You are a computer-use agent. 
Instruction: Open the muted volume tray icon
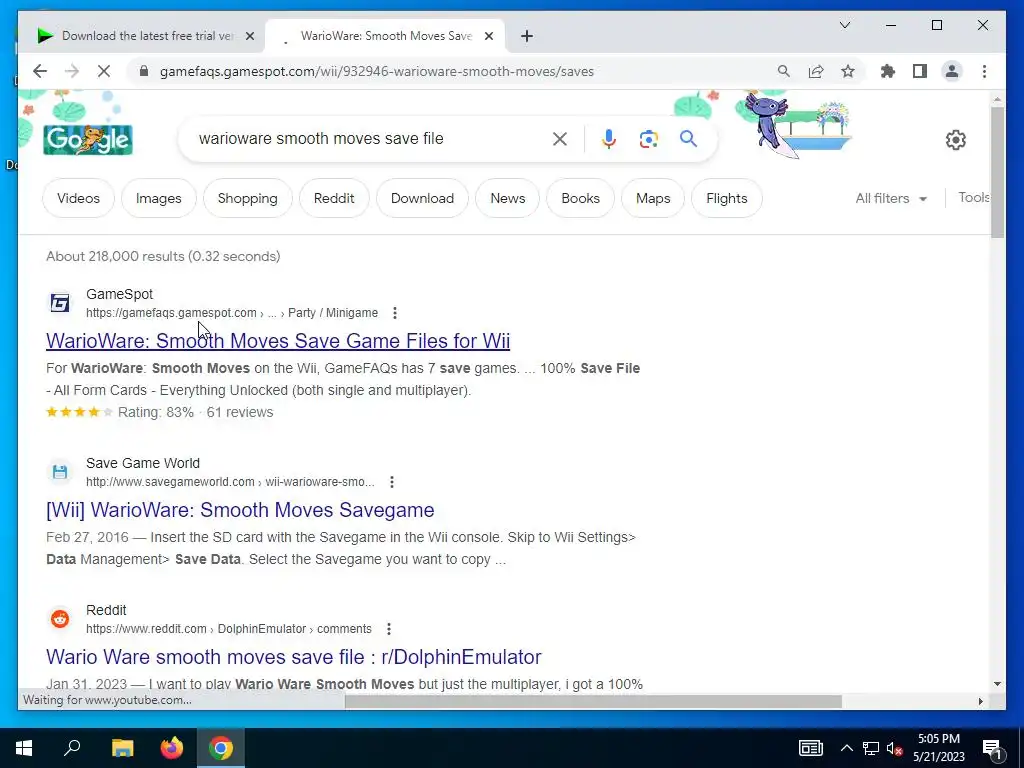[x=894, y=748]
